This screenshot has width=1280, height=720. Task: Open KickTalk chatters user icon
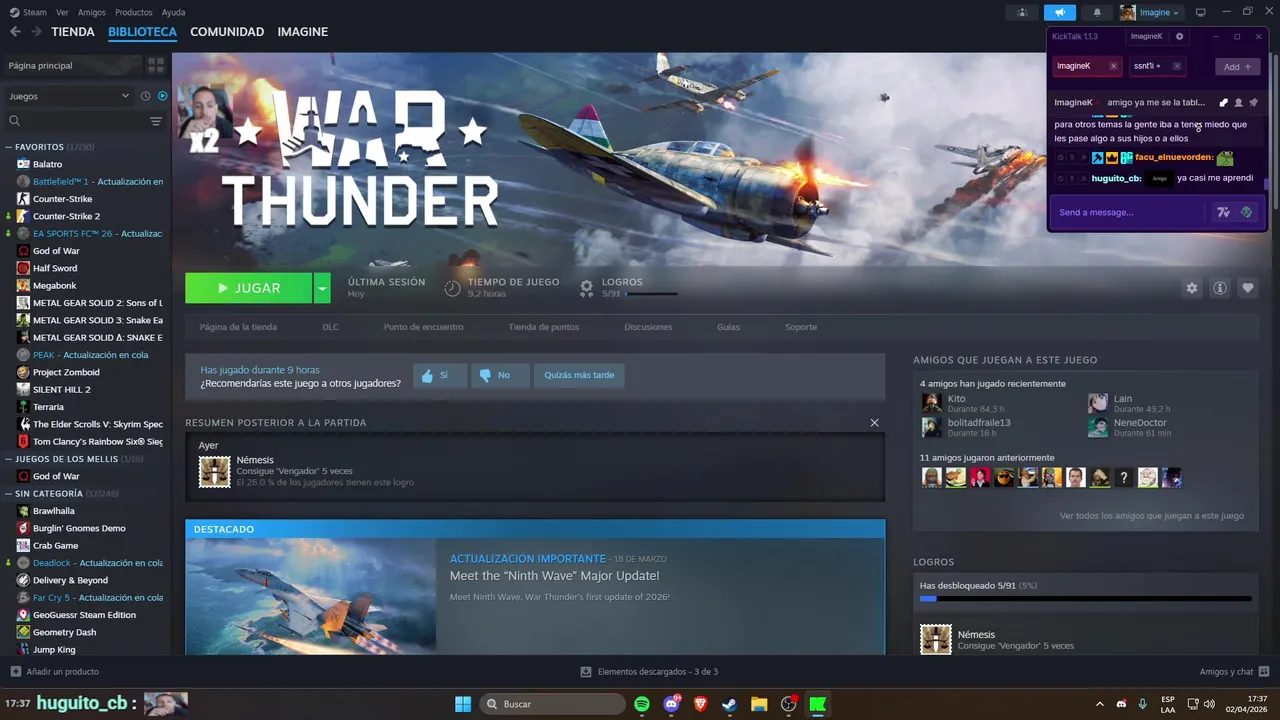tap(1238, 102)
